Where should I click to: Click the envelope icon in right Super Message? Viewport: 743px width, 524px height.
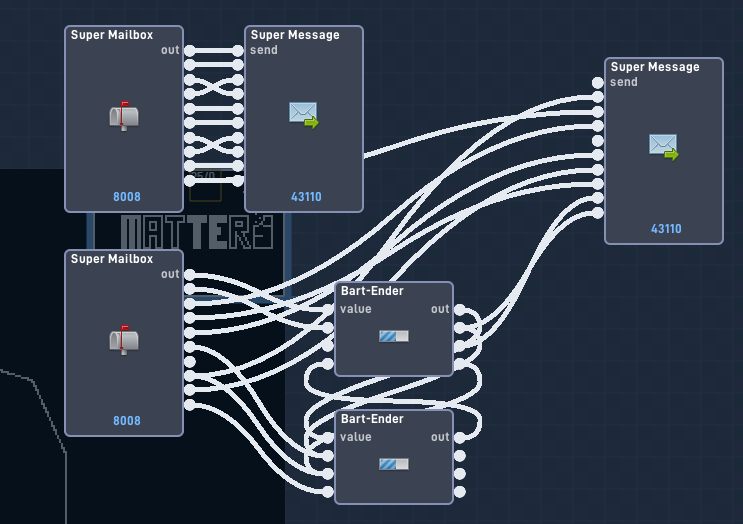[663, 147]
